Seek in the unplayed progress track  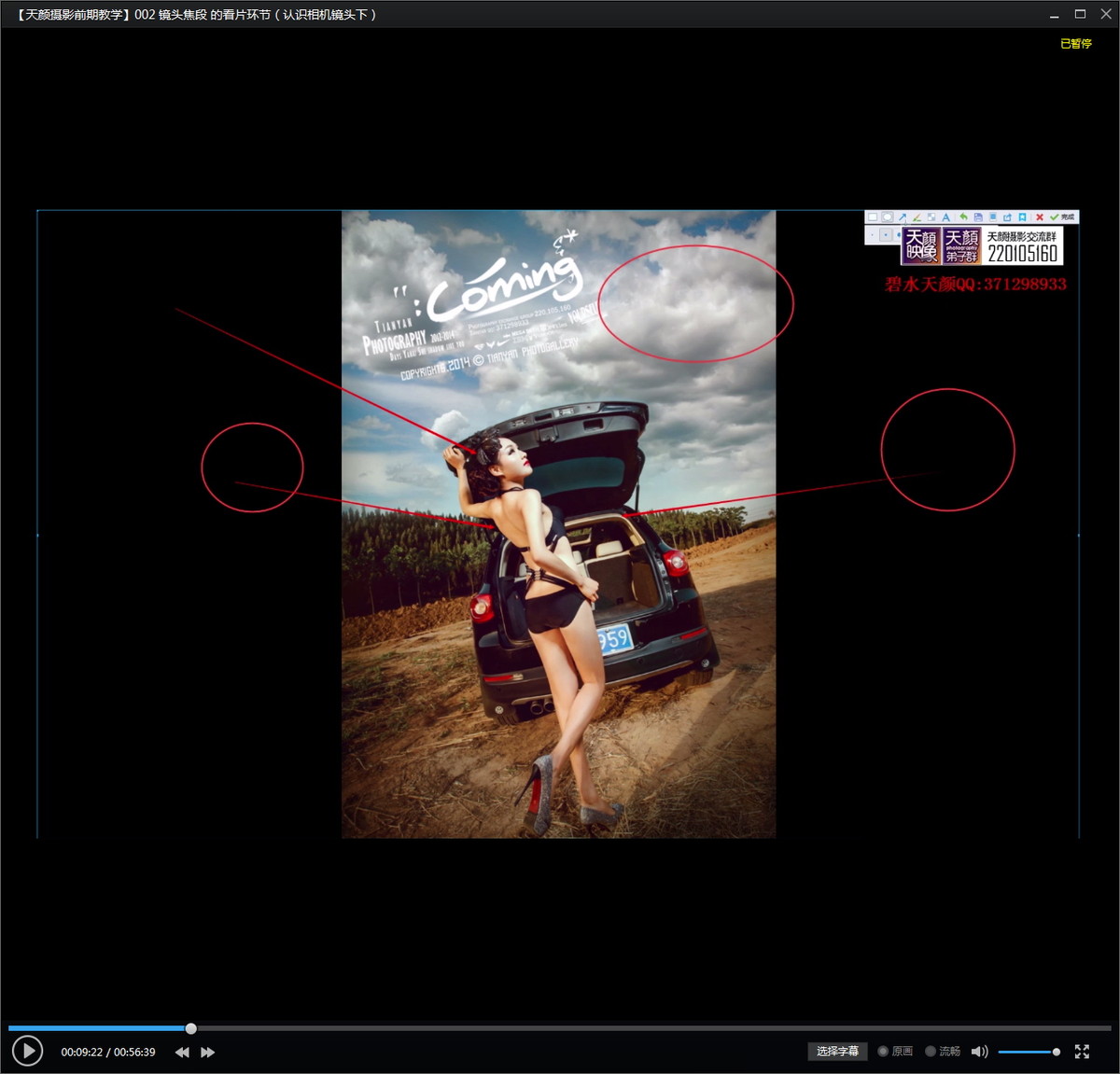coord(653,1028)
